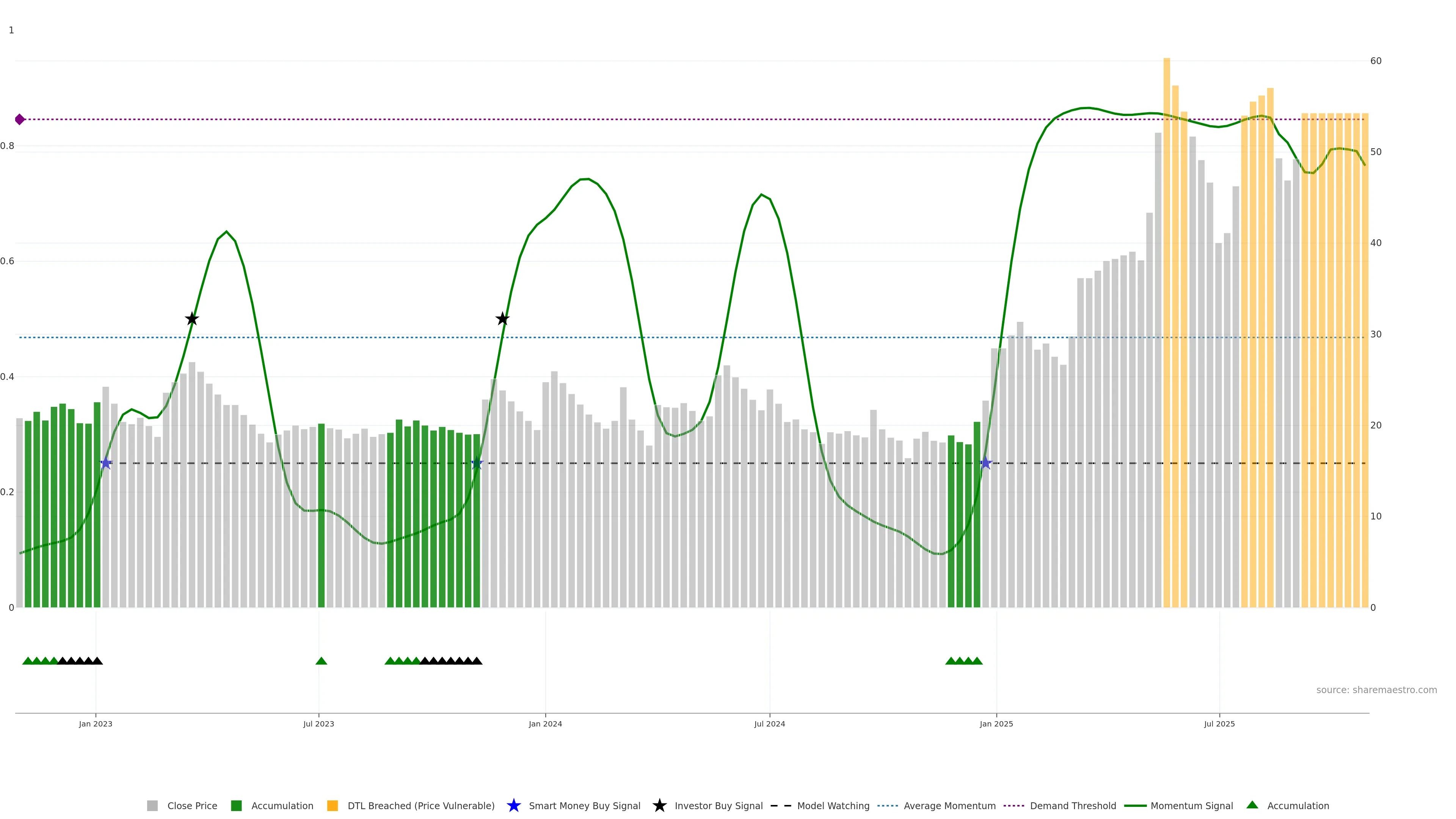Toggle the Model Watching legend entry
This screenshot has height=819, width=1456.
833,805
